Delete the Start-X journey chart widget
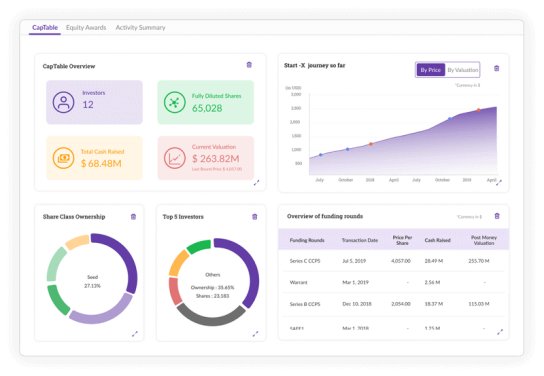Viewport: 544px width, 376px height. click(x=496, y=68)
